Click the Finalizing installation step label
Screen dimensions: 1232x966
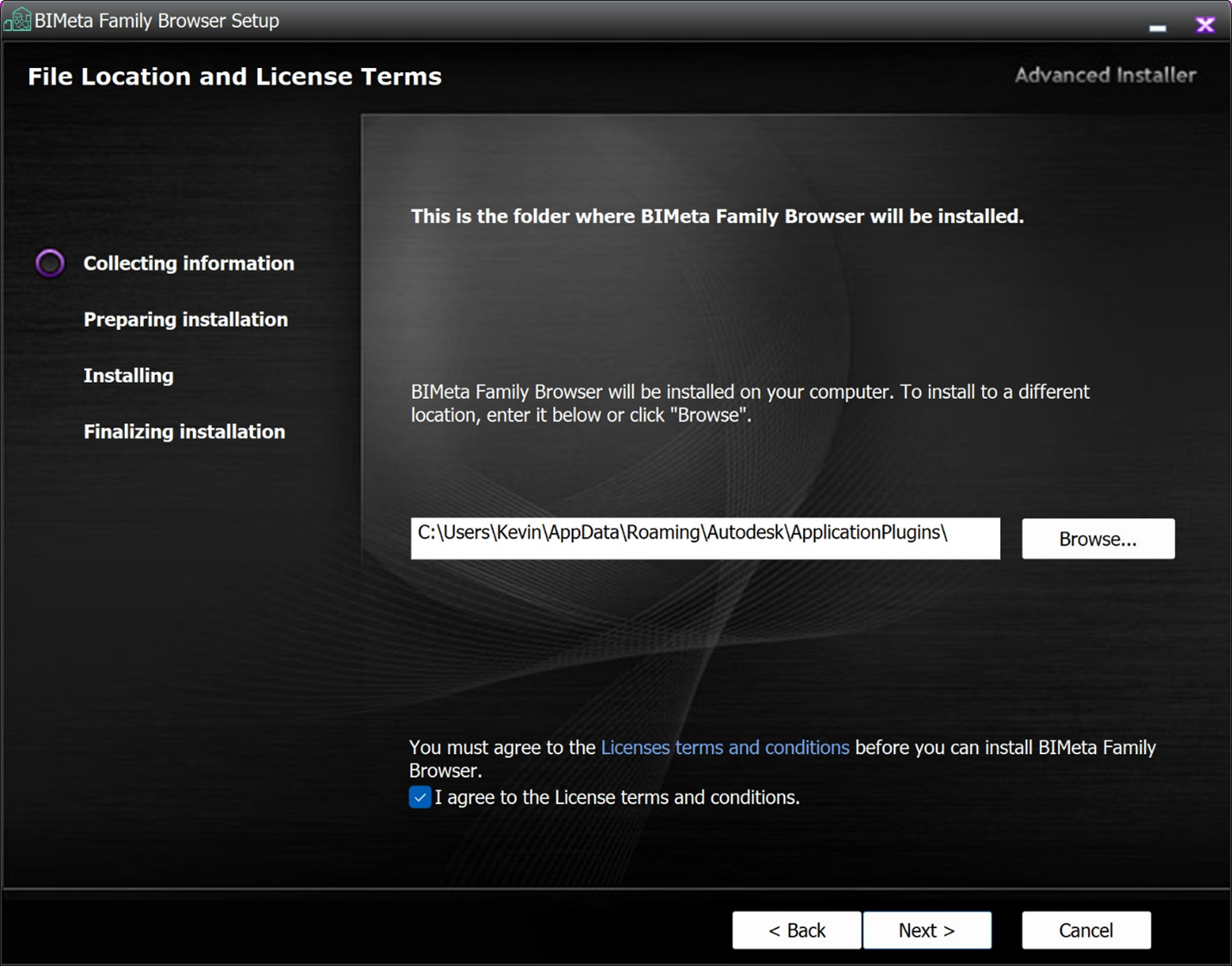pos(184,432)
